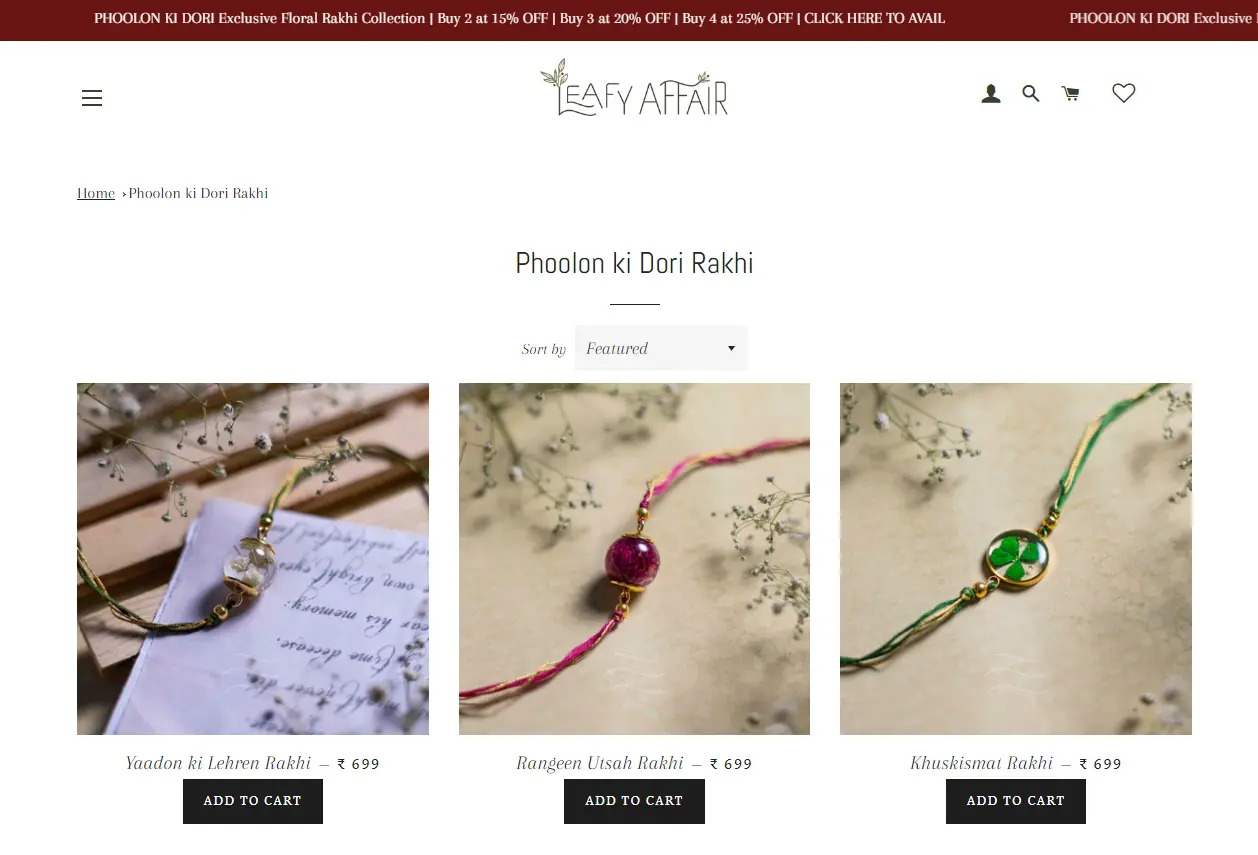Open Khuskismat Rakhi clover product image
Image resolution: width=1258 pixels, height=855 pixels.
click(1016, 559)
